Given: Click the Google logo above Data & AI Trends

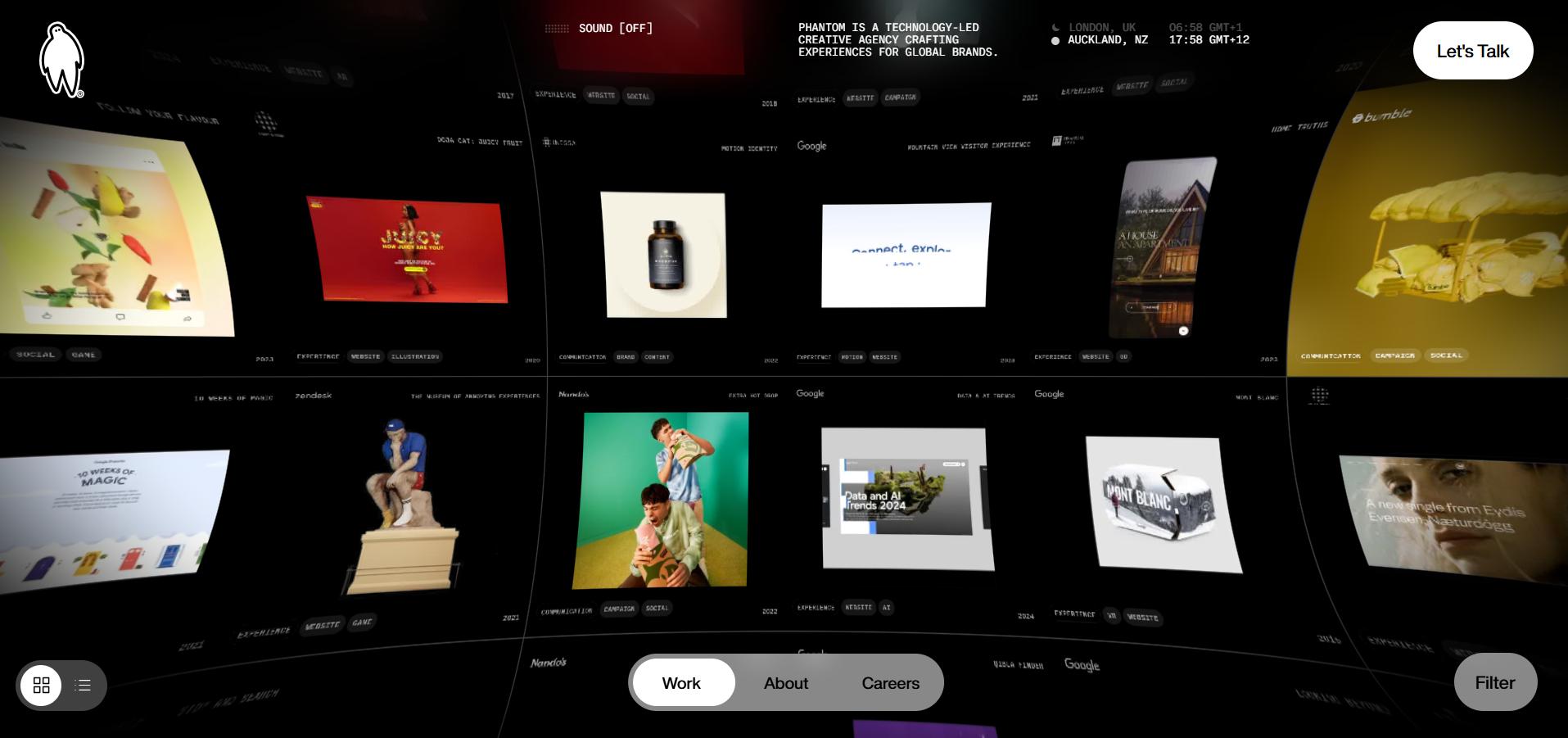Looking at the screenshot, I should 810,394.
